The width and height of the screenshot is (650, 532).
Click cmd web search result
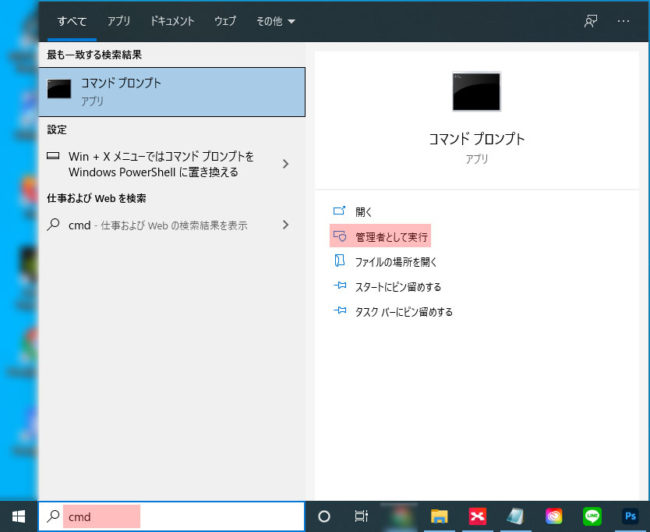point(158,225)
